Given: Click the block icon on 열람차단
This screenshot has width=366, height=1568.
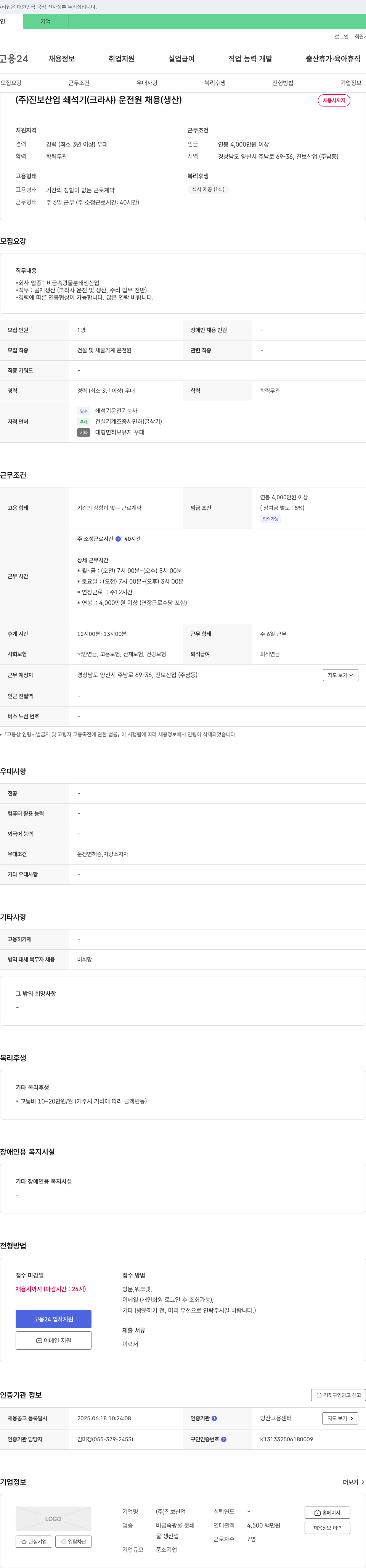Looking at the screenshot, I should (x=63, y=1542).
